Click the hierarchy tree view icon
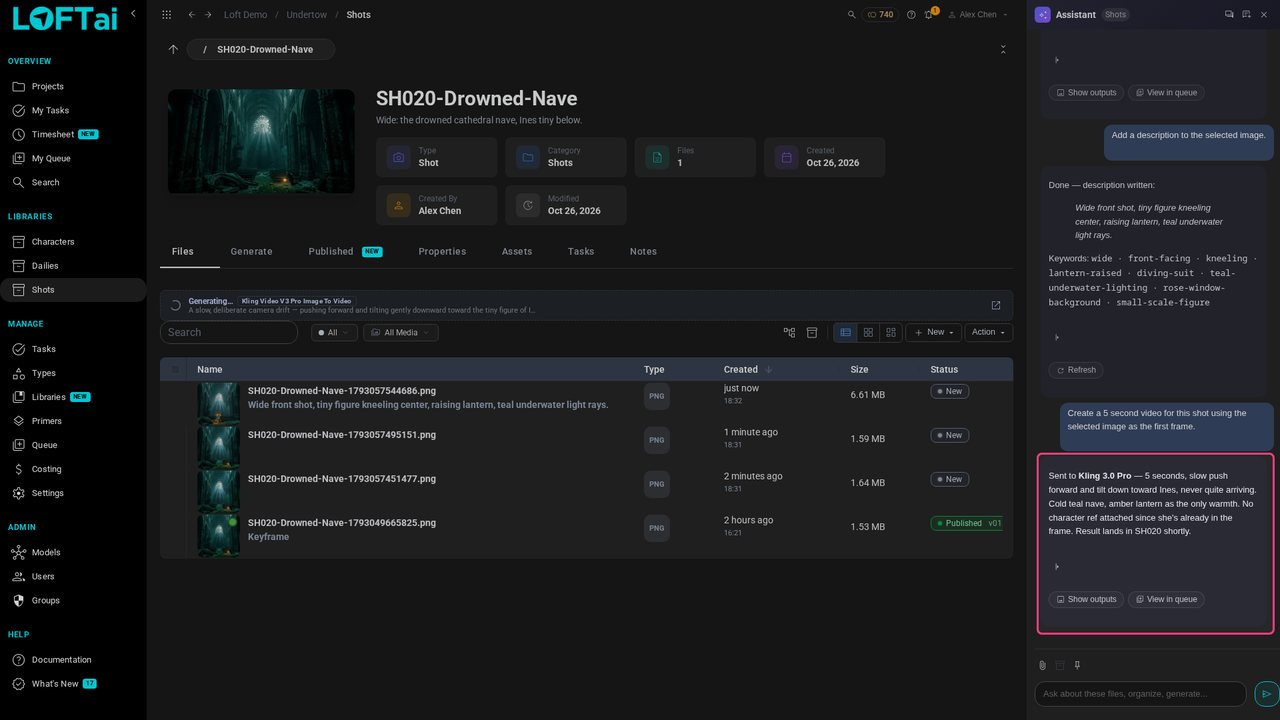The image size is (1280, 720). point(789,332)
